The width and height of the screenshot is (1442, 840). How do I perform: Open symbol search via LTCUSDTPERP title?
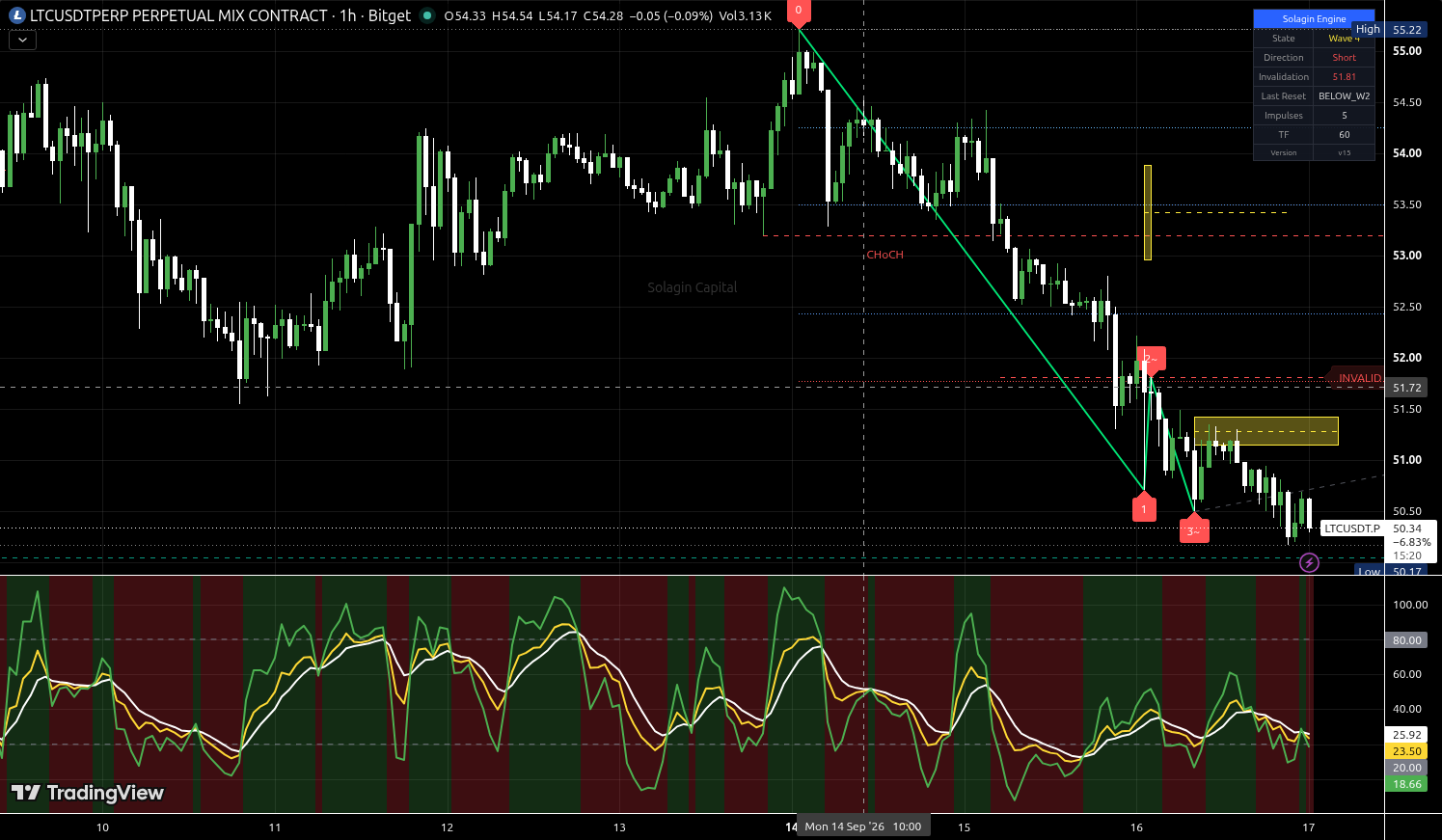coord(178,15)
